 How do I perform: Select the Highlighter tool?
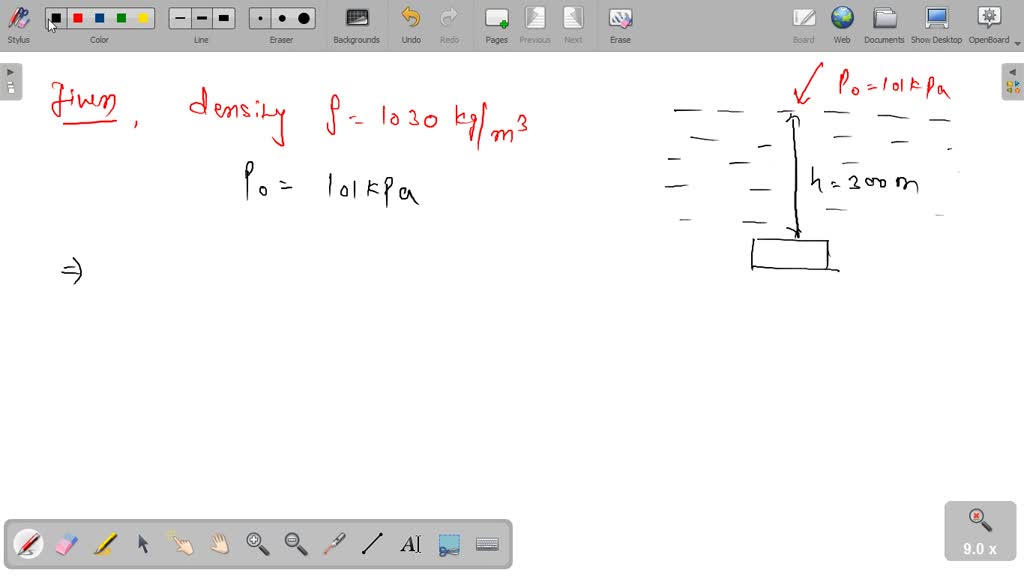[105, 543]
